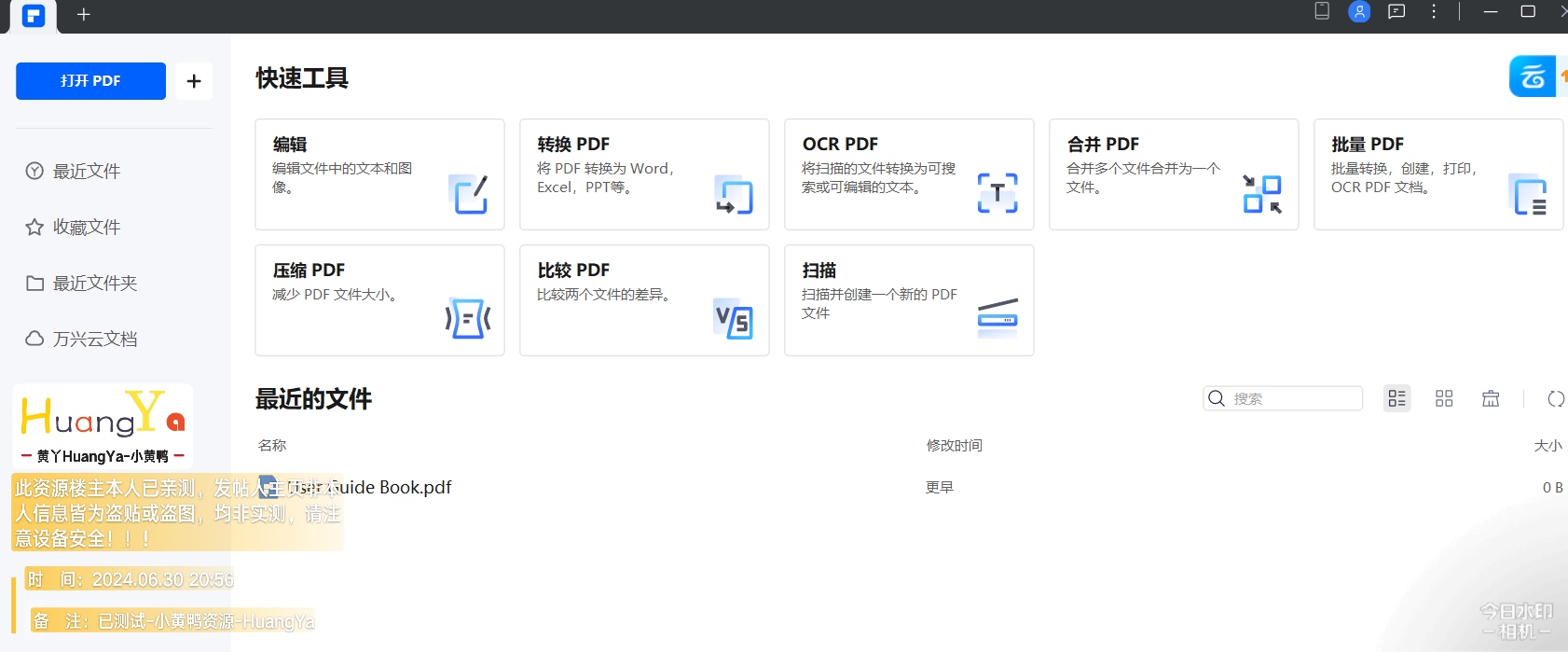Open the Batch PDF (批量 PDF) tool
This screenshot has height=652, width=1568.
[1437, 174]
